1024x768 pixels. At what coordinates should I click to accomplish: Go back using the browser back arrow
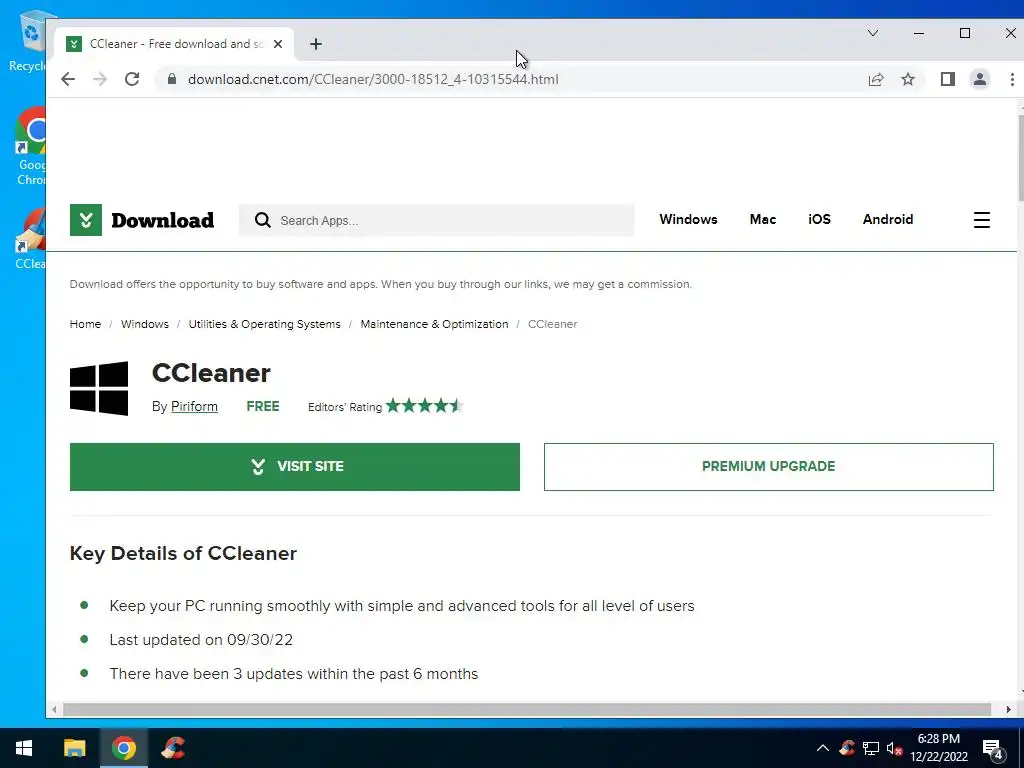(x=68, y=79)
